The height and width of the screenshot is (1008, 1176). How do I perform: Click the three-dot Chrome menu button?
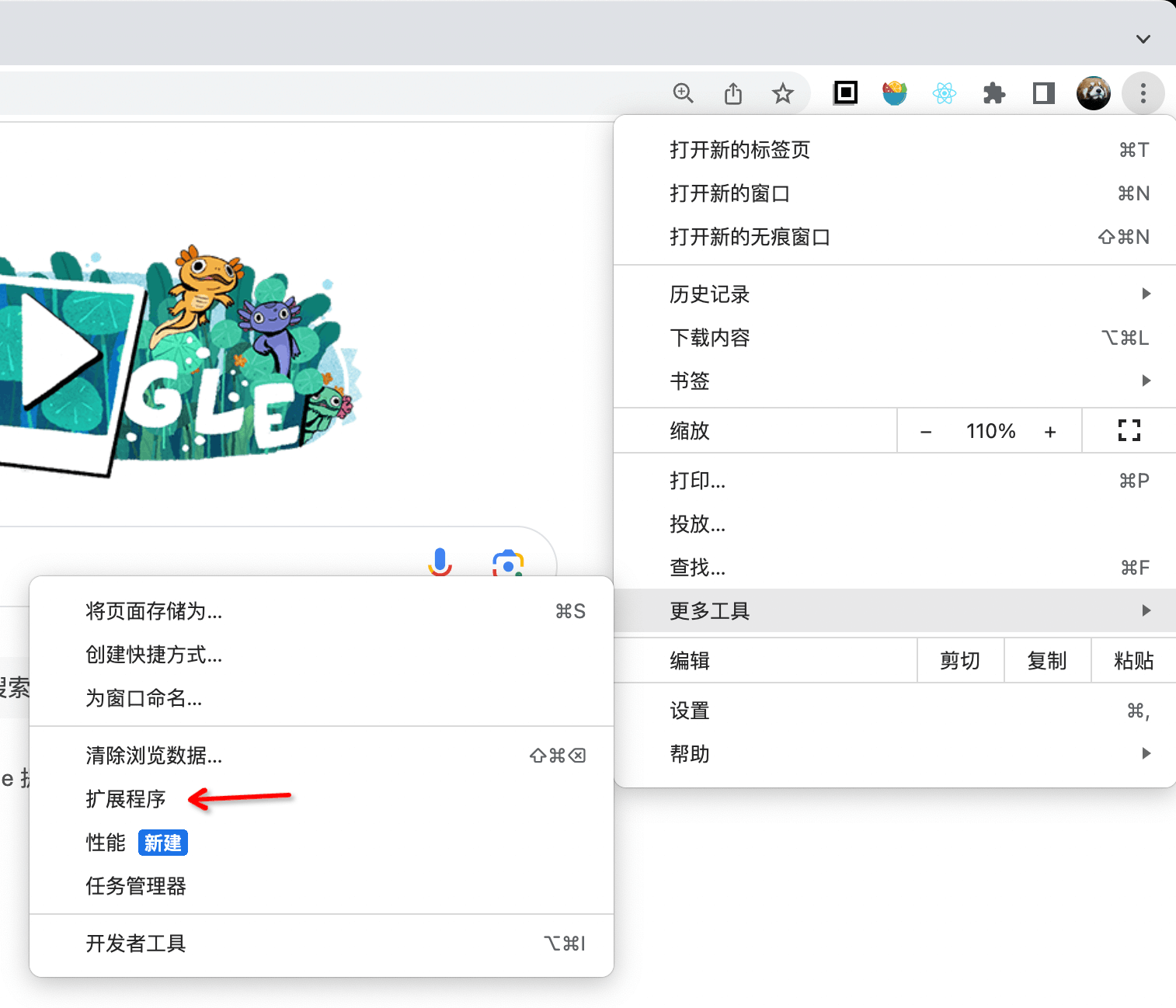(x=1143, y=94)
